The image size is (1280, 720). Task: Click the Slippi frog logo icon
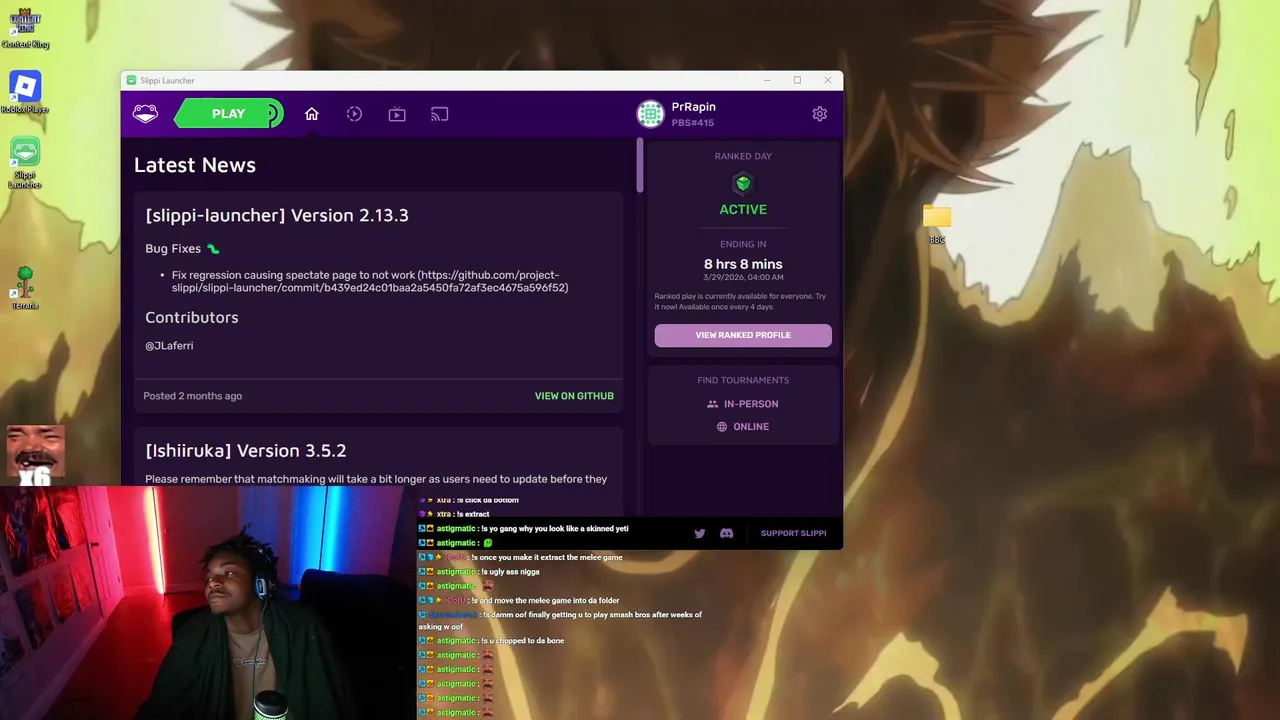pos(145,114)
